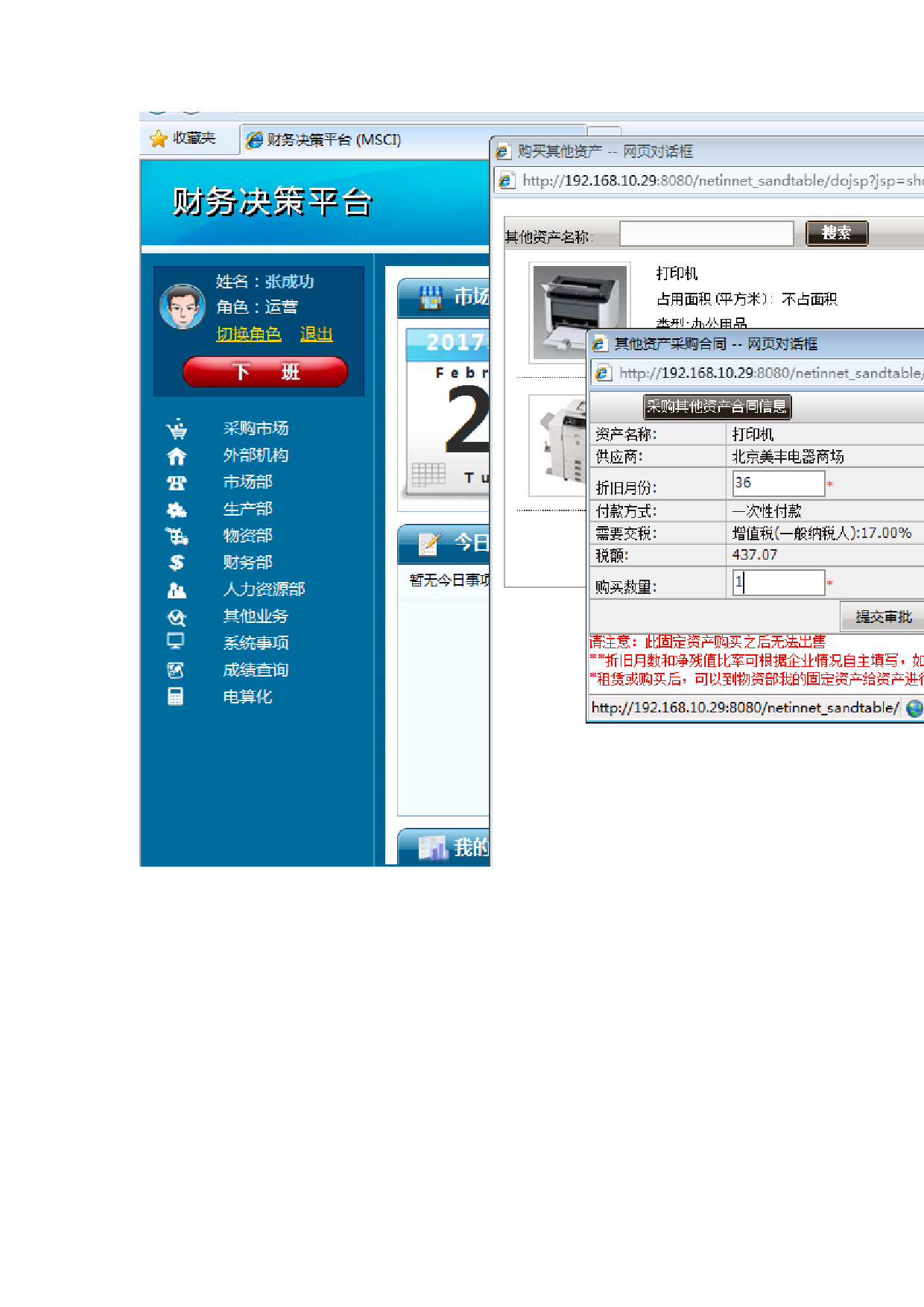This screenshot has height=1307, width=924.
Task: Click the 其他资产名称 search field
Action: click(706, 233)
